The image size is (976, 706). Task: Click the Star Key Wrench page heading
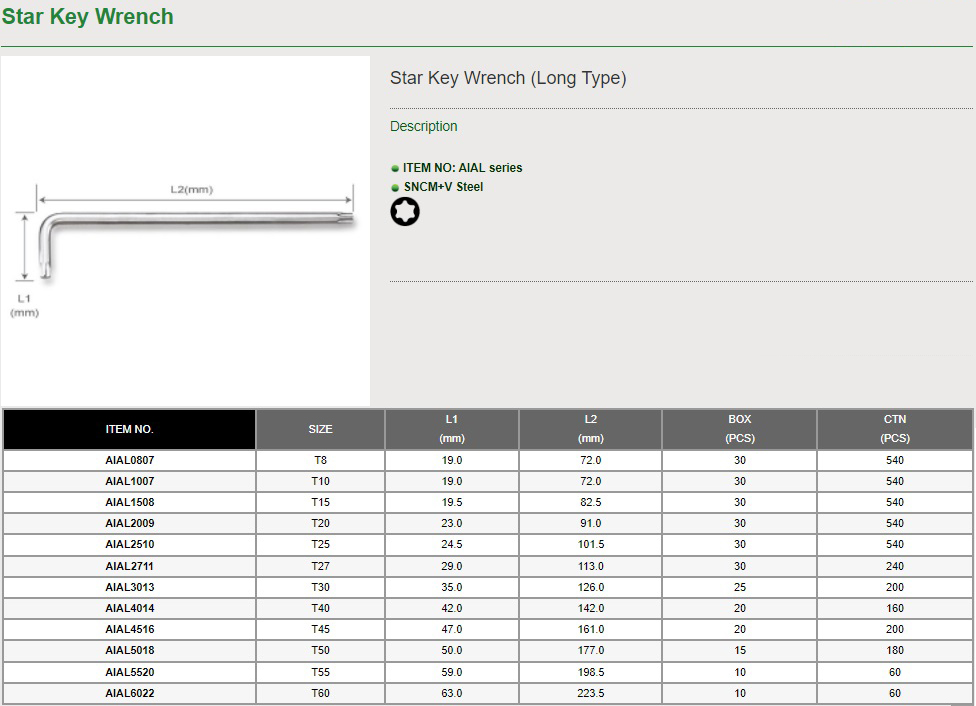pyautogui.click(x=88, y=17)
